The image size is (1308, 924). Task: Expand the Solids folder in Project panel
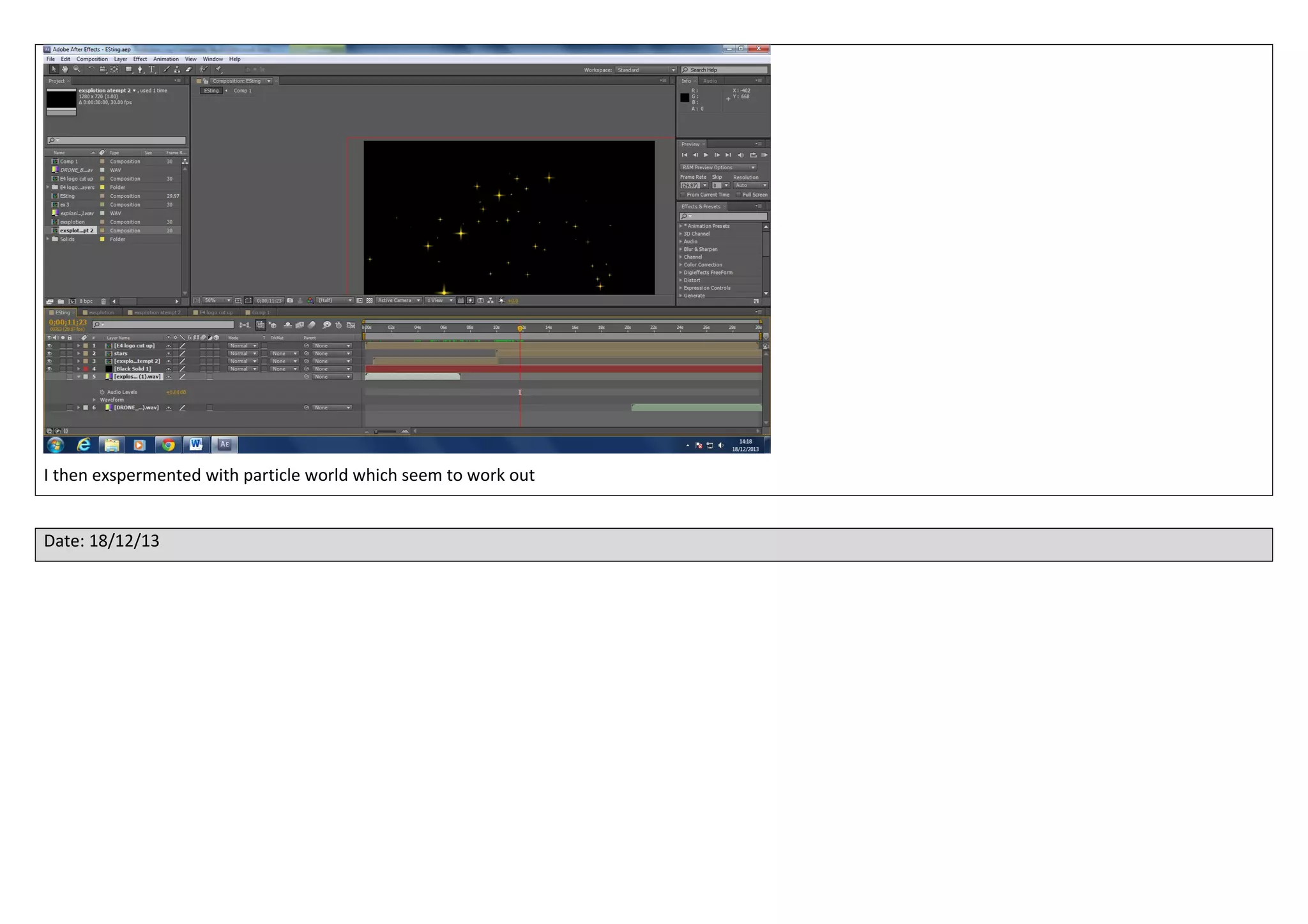click(x=48, y=239)
